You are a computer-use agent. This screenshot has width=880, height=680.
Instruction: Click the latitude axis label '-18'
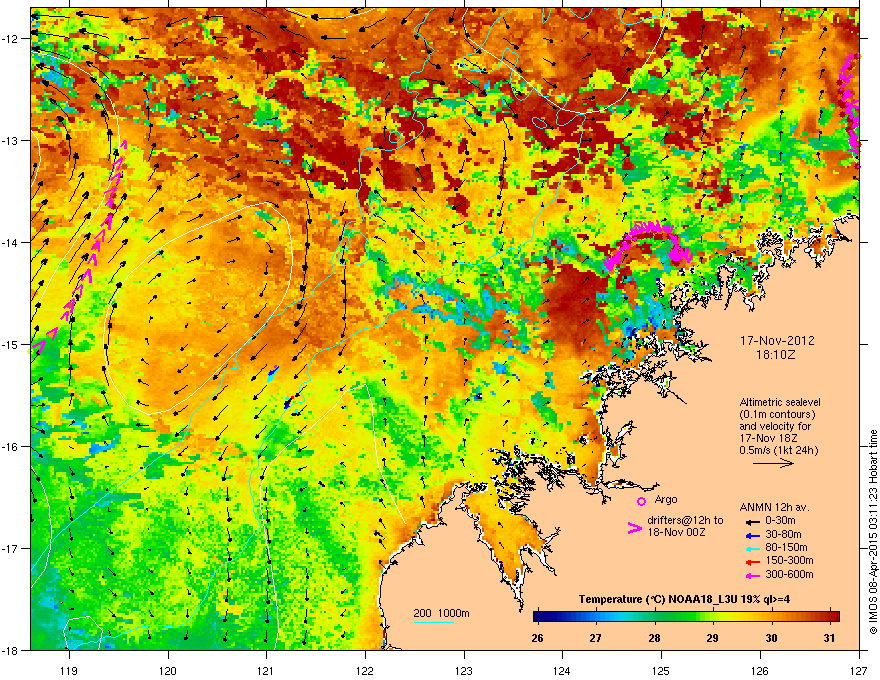pos(11,650)
